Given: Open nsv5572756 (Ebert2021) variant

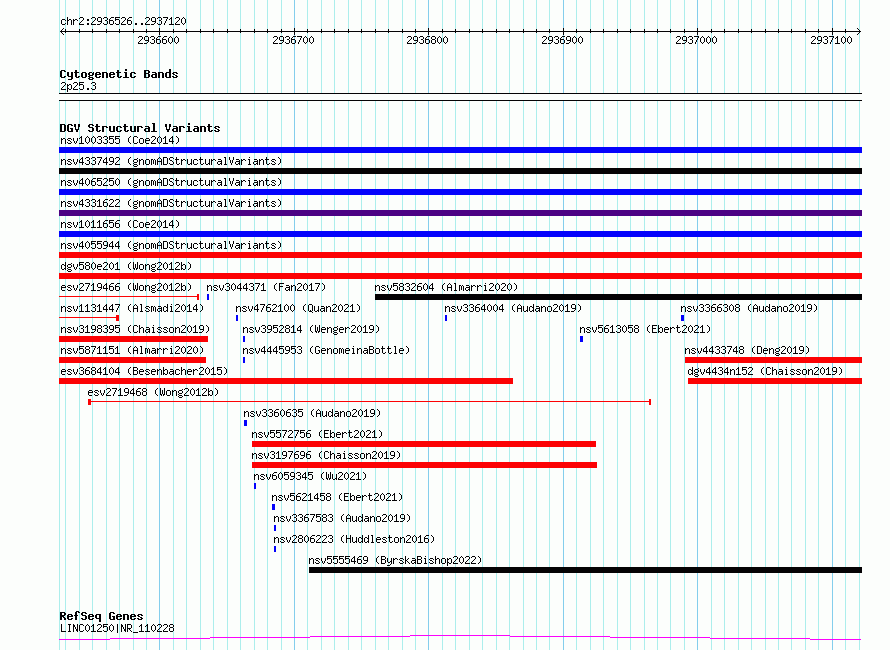Looking at the screenshot, I should pyautogui.click(x=317, y=434).
